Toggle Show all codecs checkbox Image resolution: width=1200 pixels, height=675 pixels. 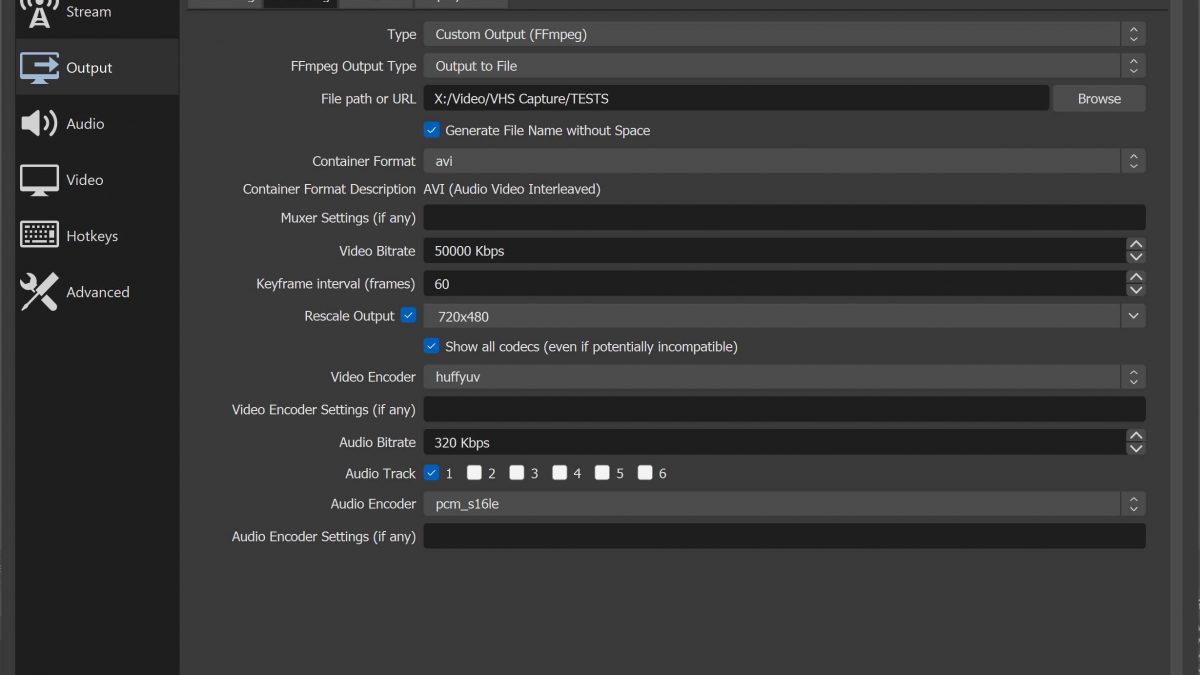(x=432, y=346)
